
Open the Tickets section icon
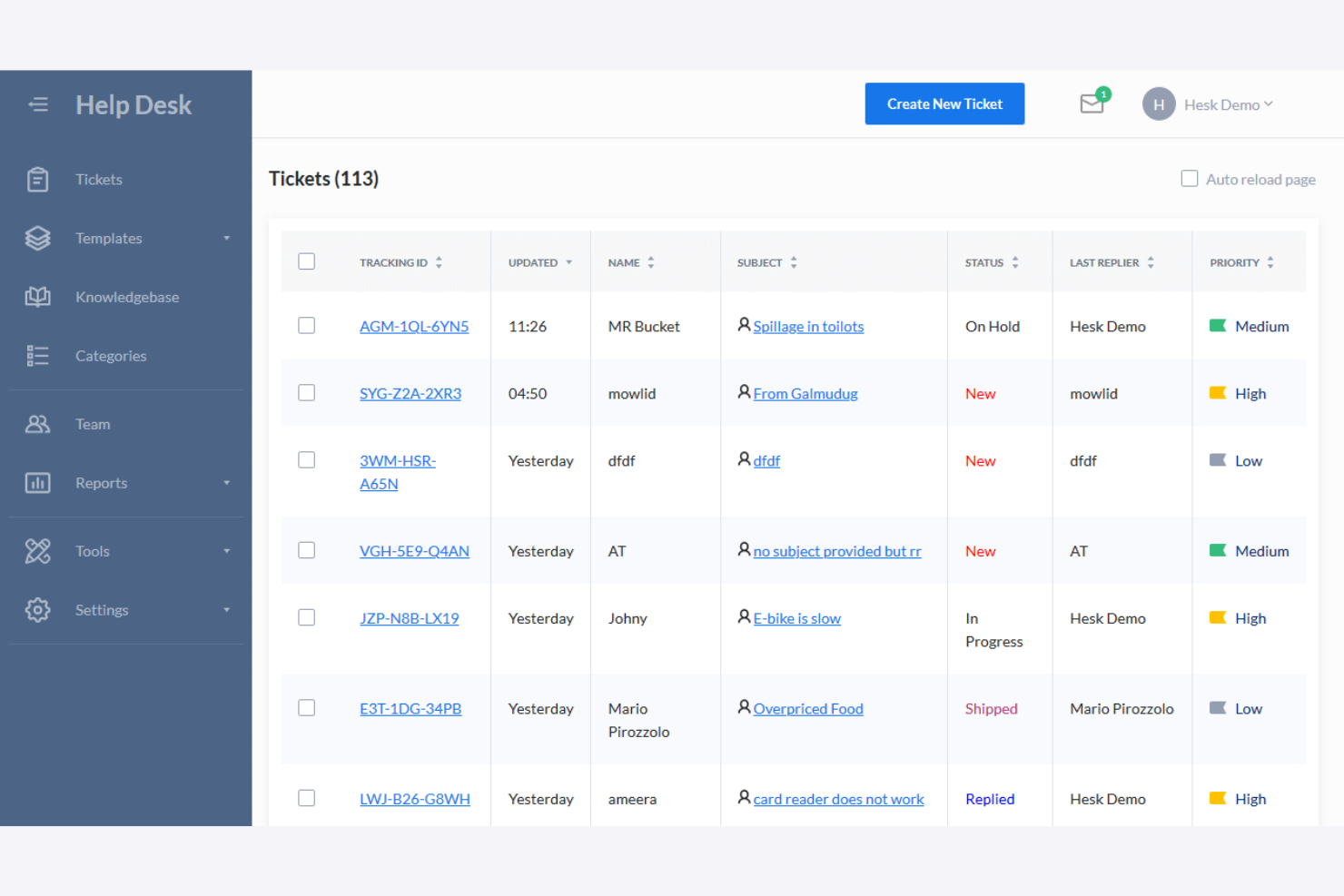(x=37, y=179)
